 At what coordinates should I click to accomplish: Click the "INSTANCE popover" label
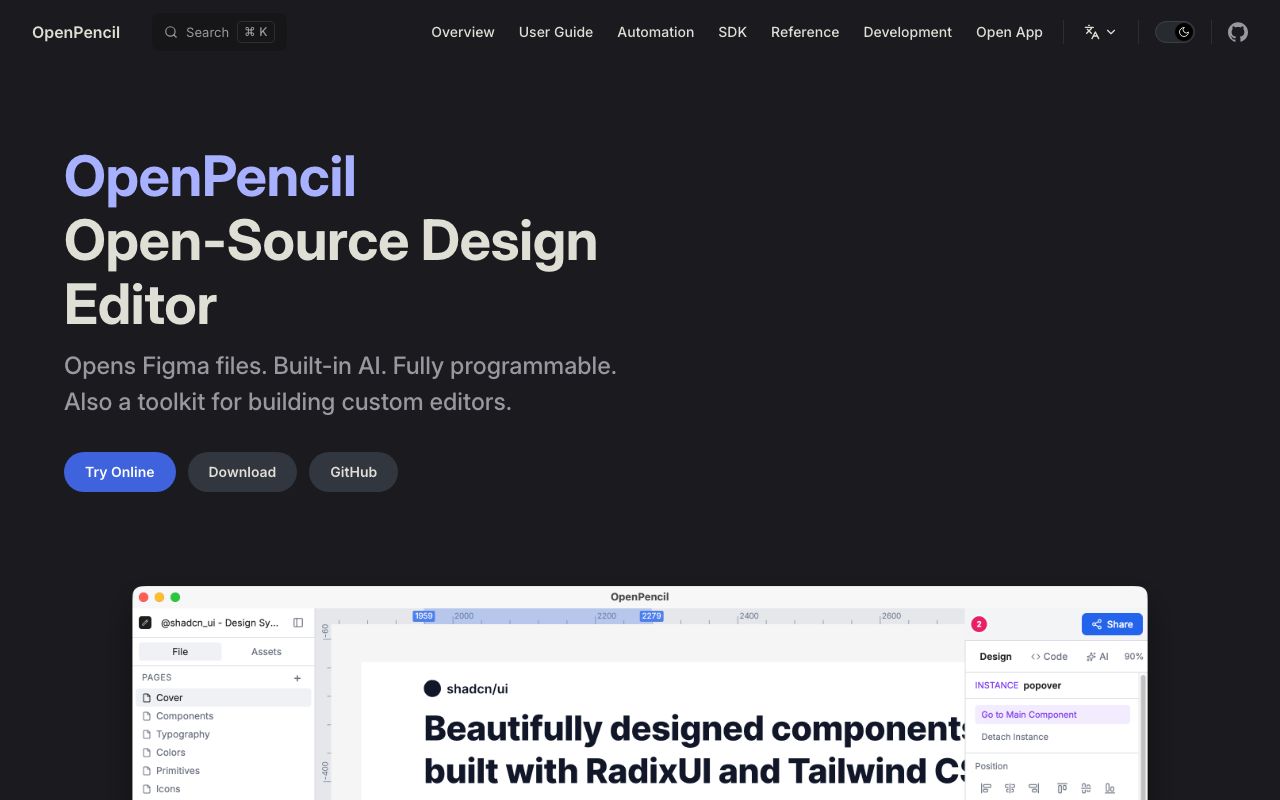tap(1018, 686)
